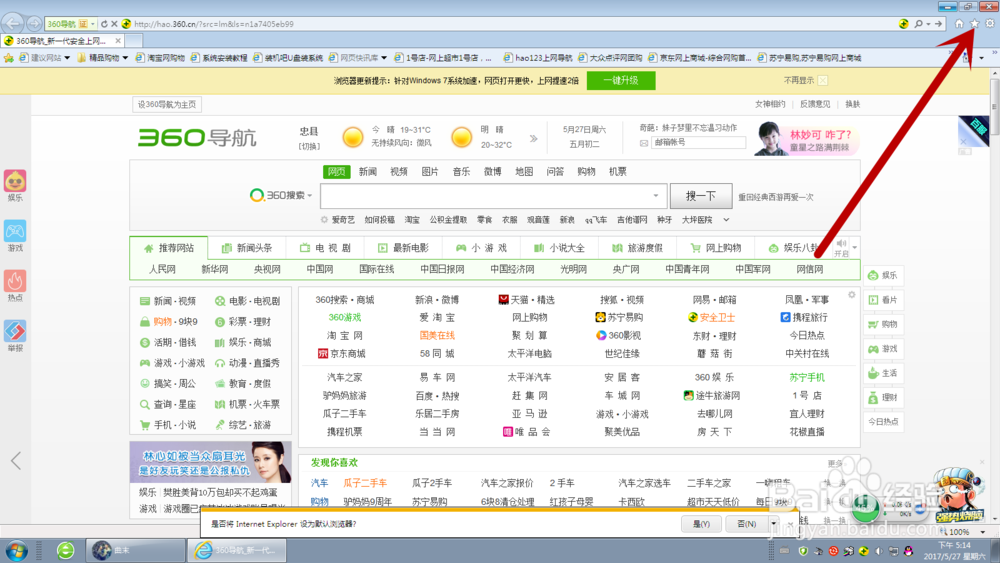Click the green 一键升级 button
The width and height of the screenshot is (1000, 563).
[621, 80]
